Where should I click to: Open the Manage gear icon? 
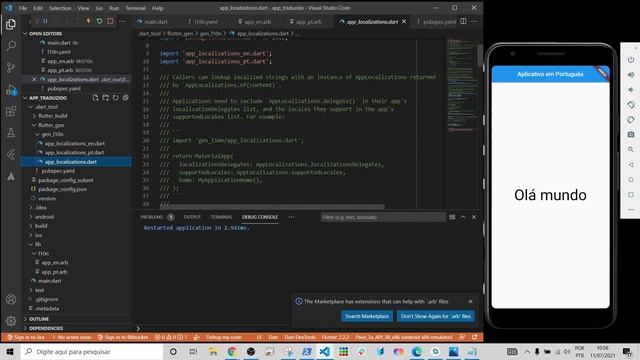click(x=11, y=320)
